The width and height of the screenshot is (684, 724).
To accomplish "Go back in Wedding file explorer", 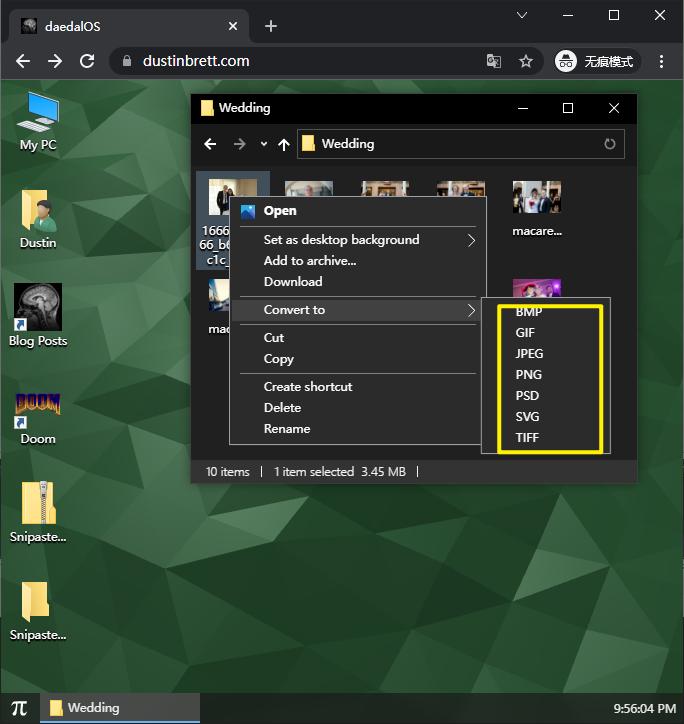I will point(210,144).
